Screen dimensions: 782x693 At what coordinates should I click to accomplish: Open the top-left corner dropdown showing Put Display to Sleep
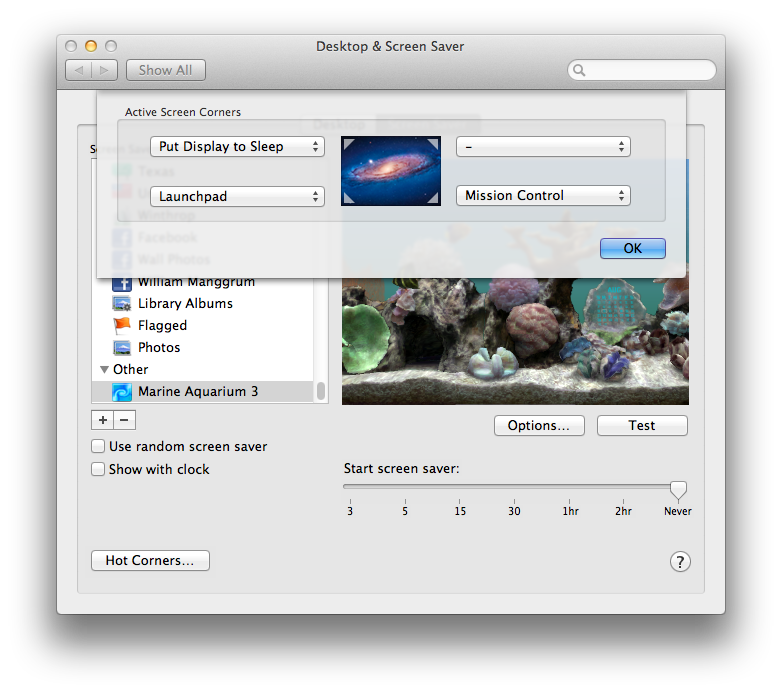click(x=237, y=147)
